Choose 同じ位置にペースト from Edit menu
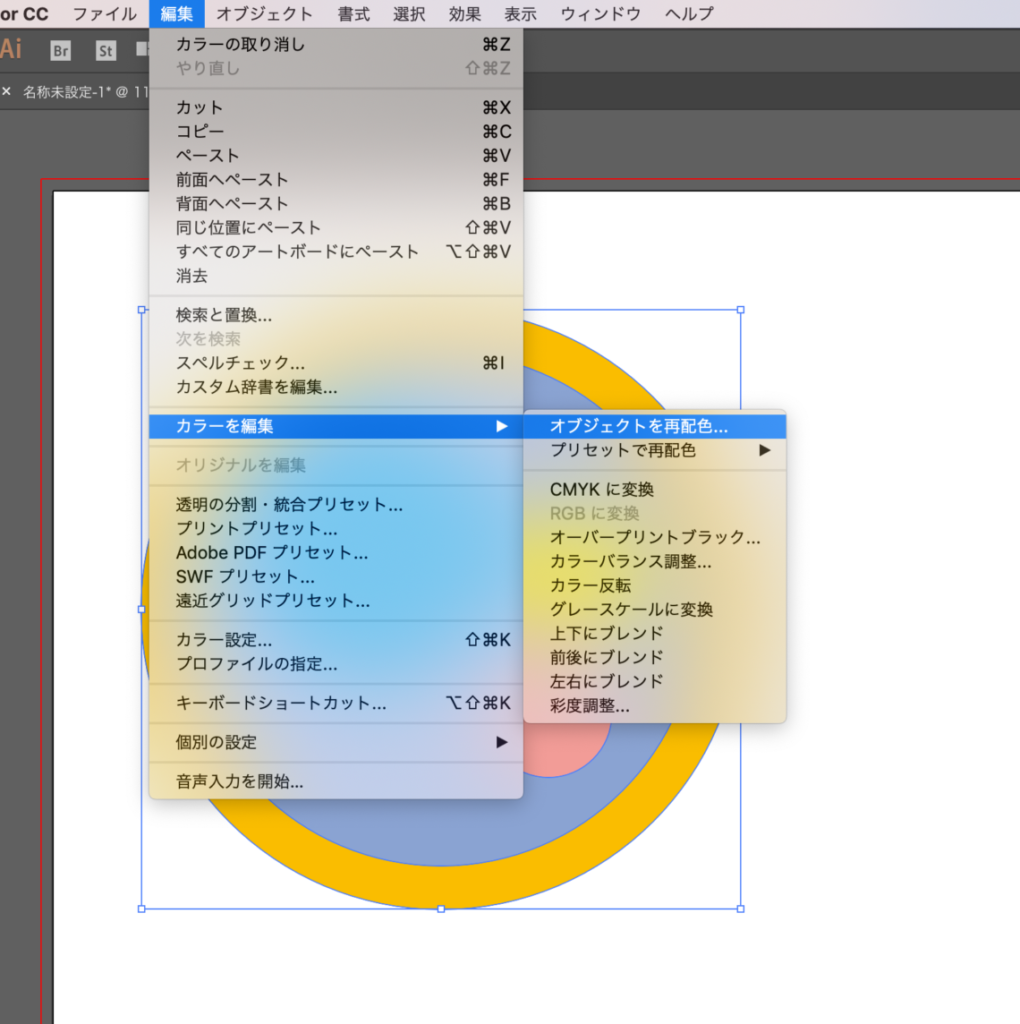Viewport: 1020px width, 1024px height. pyautogui.click(x=249, y=227)
